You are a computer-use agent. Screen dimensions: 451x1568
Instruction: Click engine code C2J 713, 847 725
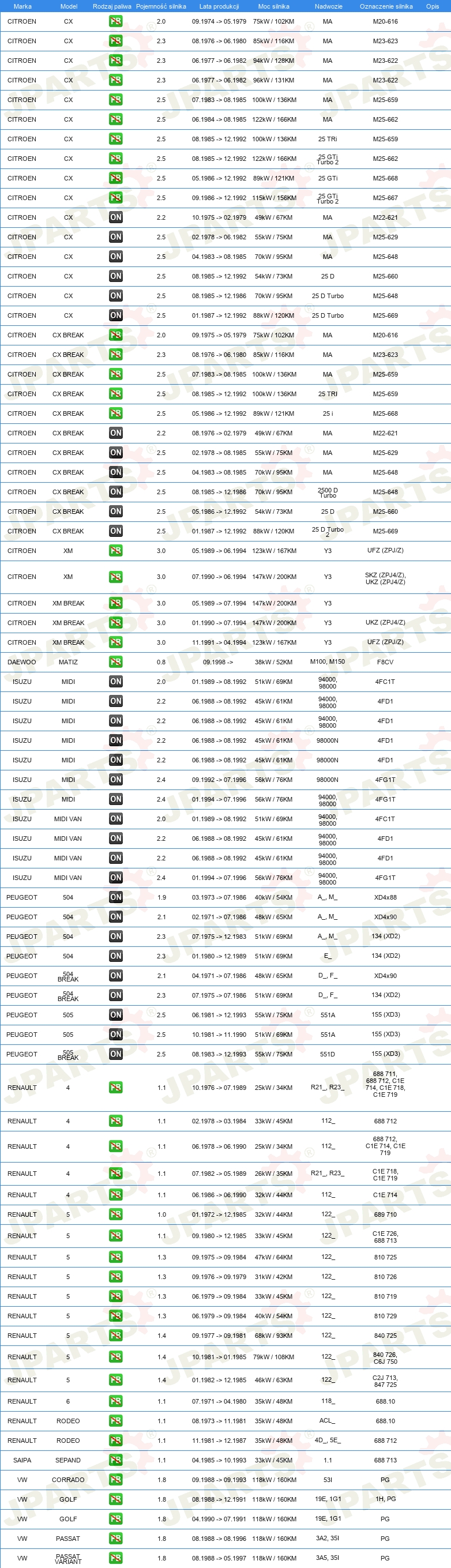click(x=385, y=1381)
